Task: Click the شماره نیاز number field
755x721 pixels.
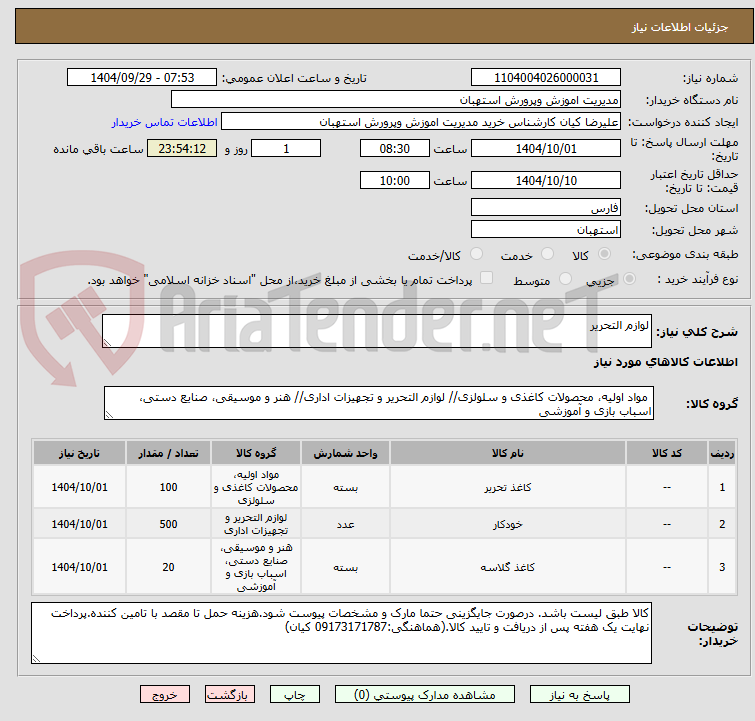Action: (546, 78)
